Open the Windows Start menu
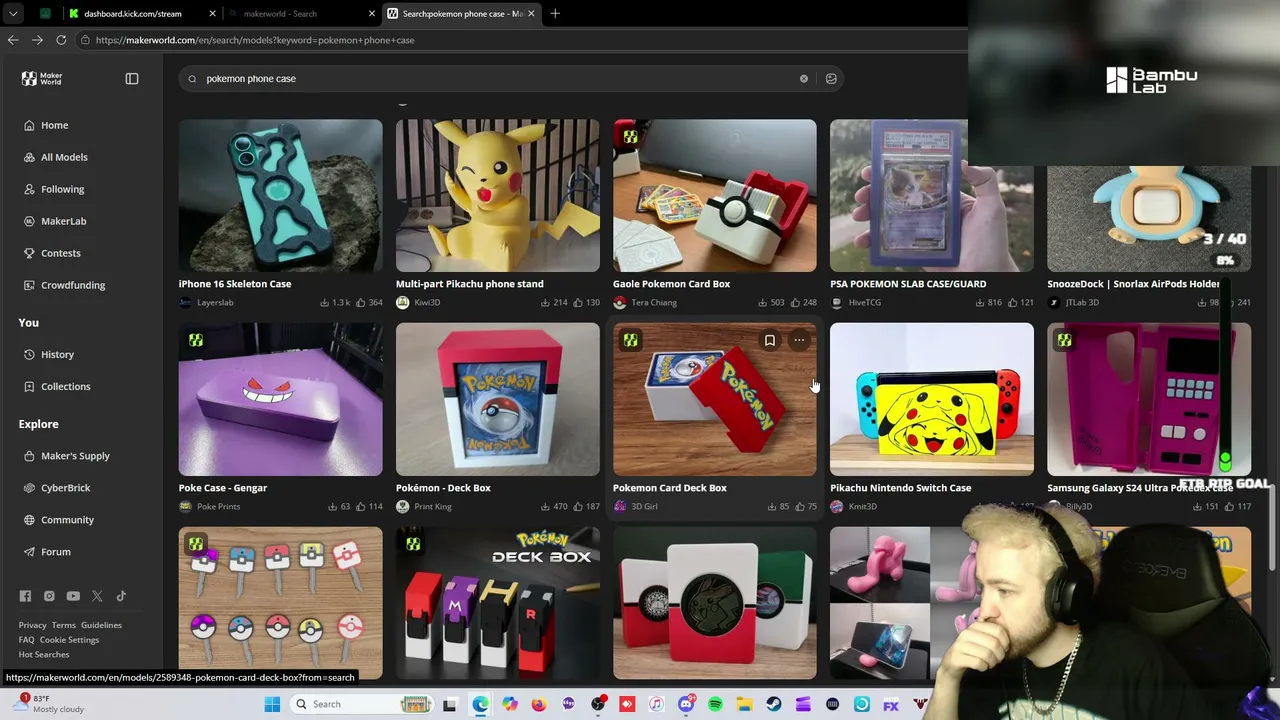Viewport: 1280px width, 720px height. [272, 704]
